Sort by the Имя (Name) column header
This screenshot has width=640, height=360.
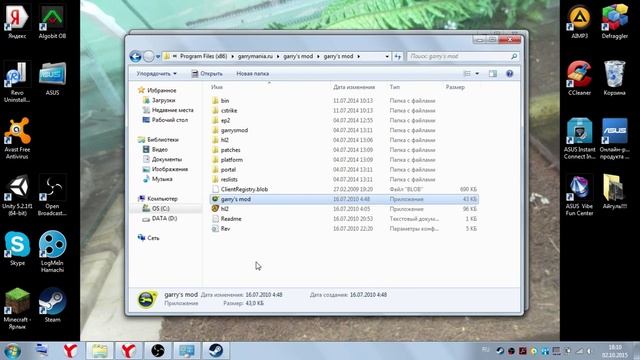(x=217, y=87)
